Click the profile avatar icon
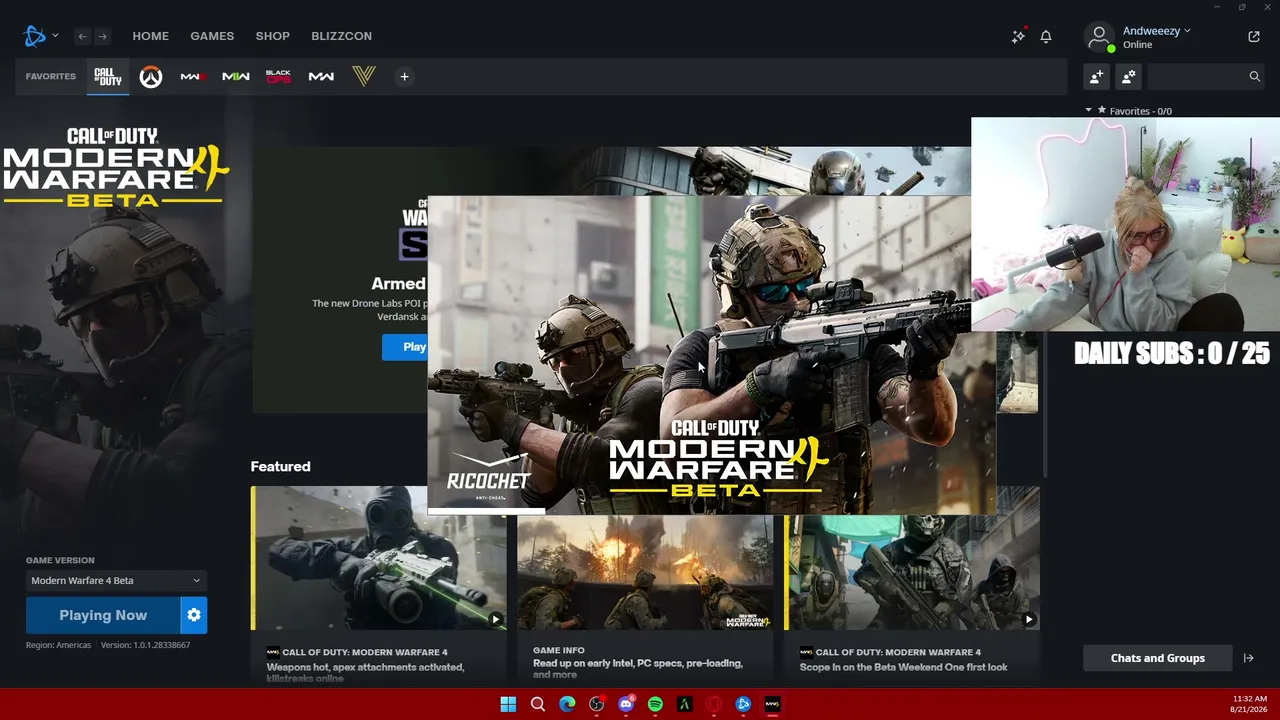Viewport: 1280px width, 720px height. click(1099, 37)
